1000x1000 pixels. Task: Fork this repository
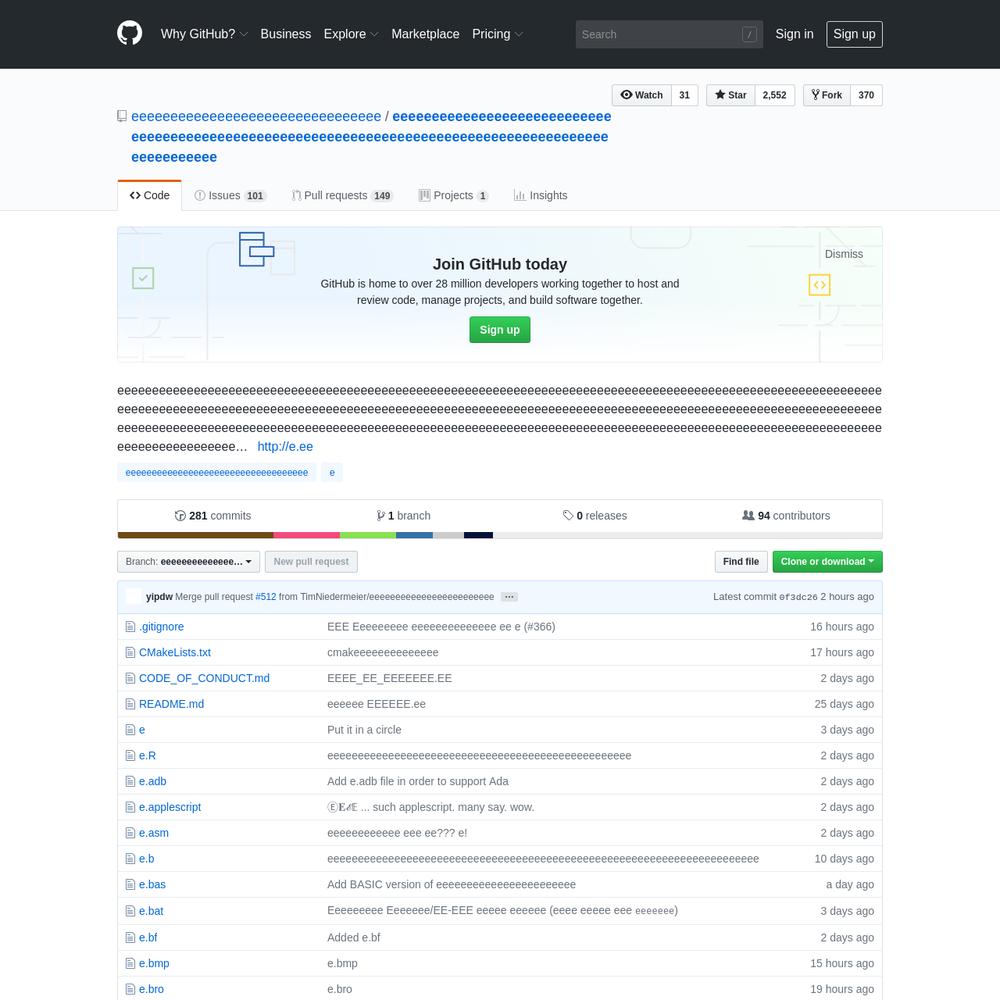coord(827,95)
